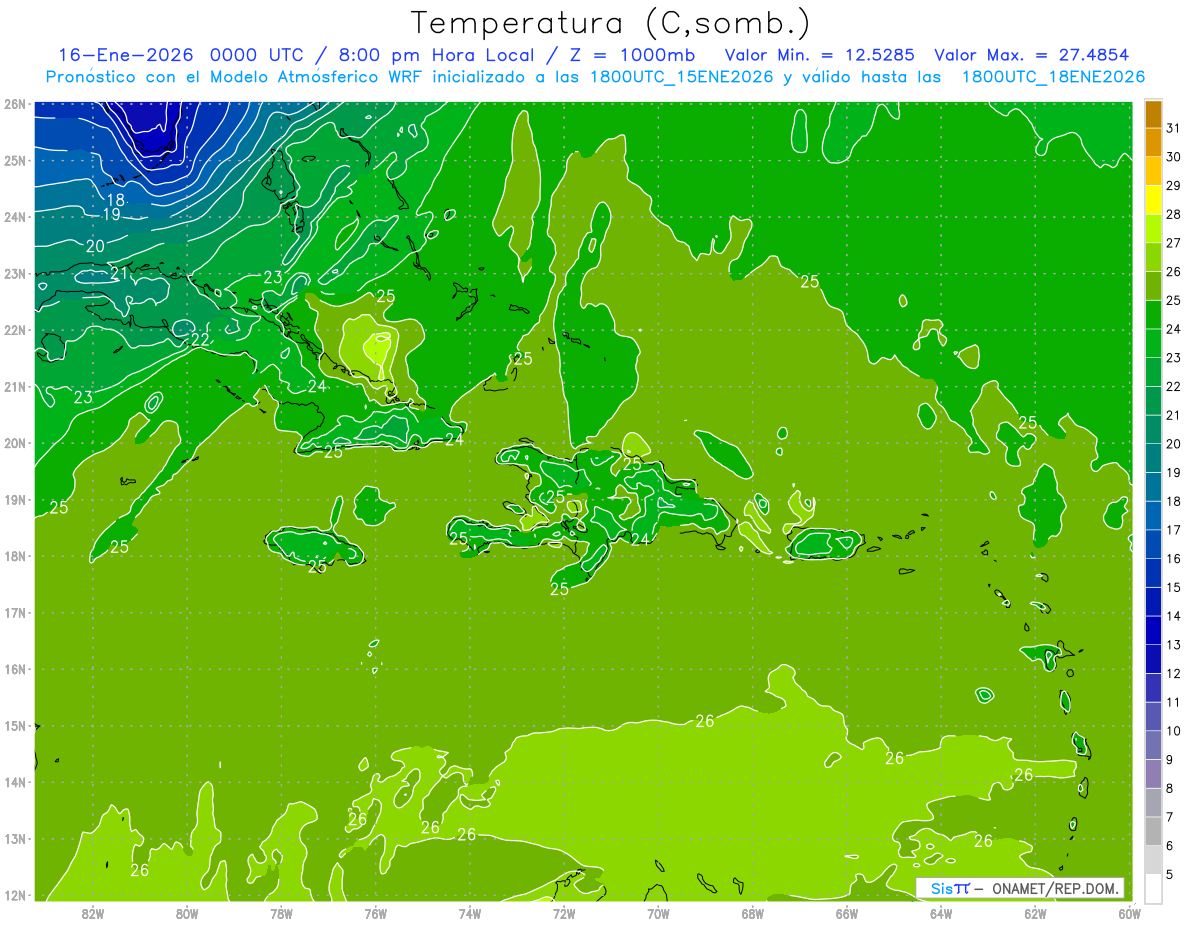Click the "1800UTC_18ENE2026" valid-until time
The height and width of the screenshot is (927, 1200).
[x=1053, y=77]
